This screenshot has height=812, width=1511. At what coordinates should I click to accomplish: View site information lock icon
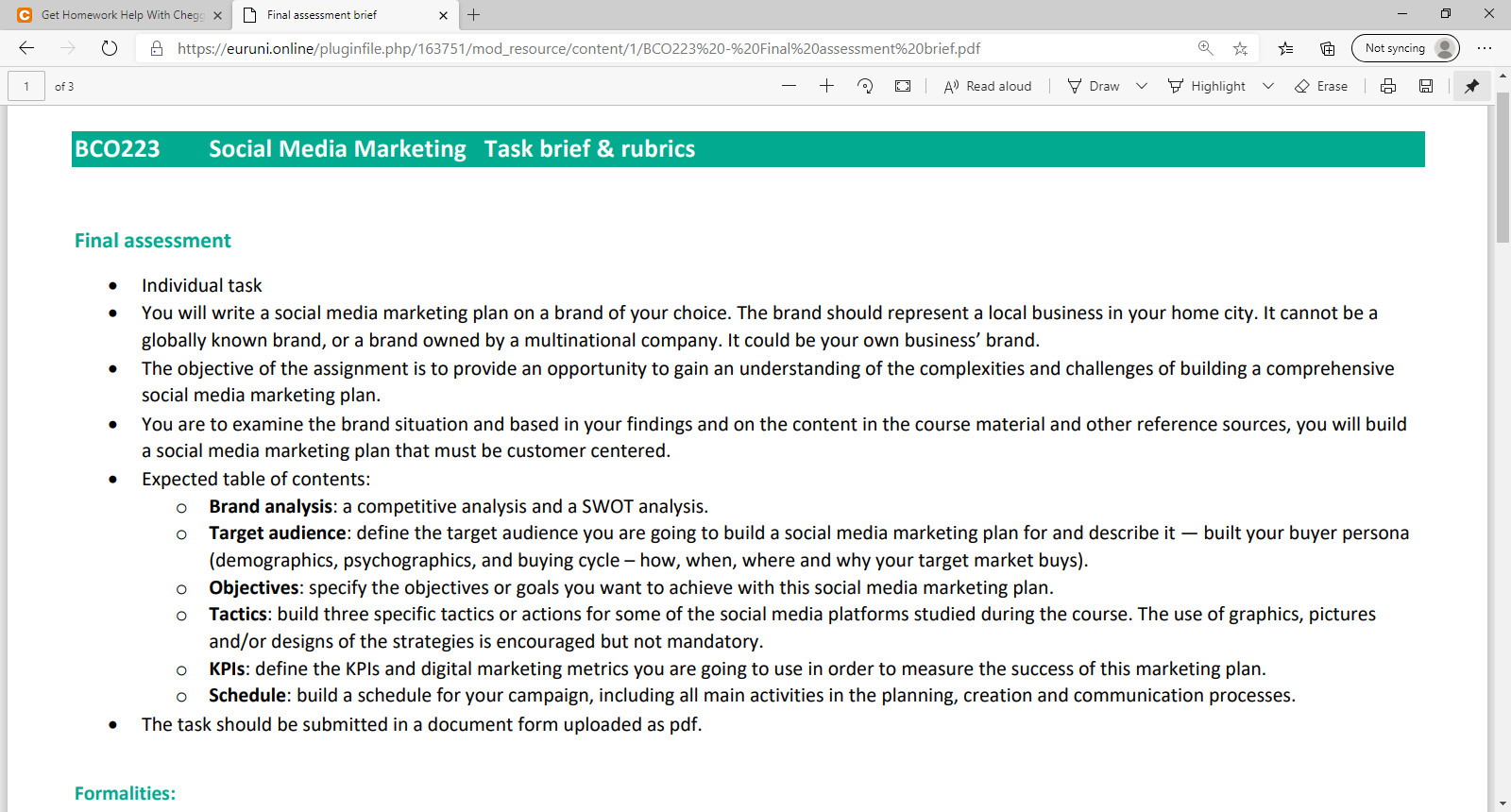[157, 48]
